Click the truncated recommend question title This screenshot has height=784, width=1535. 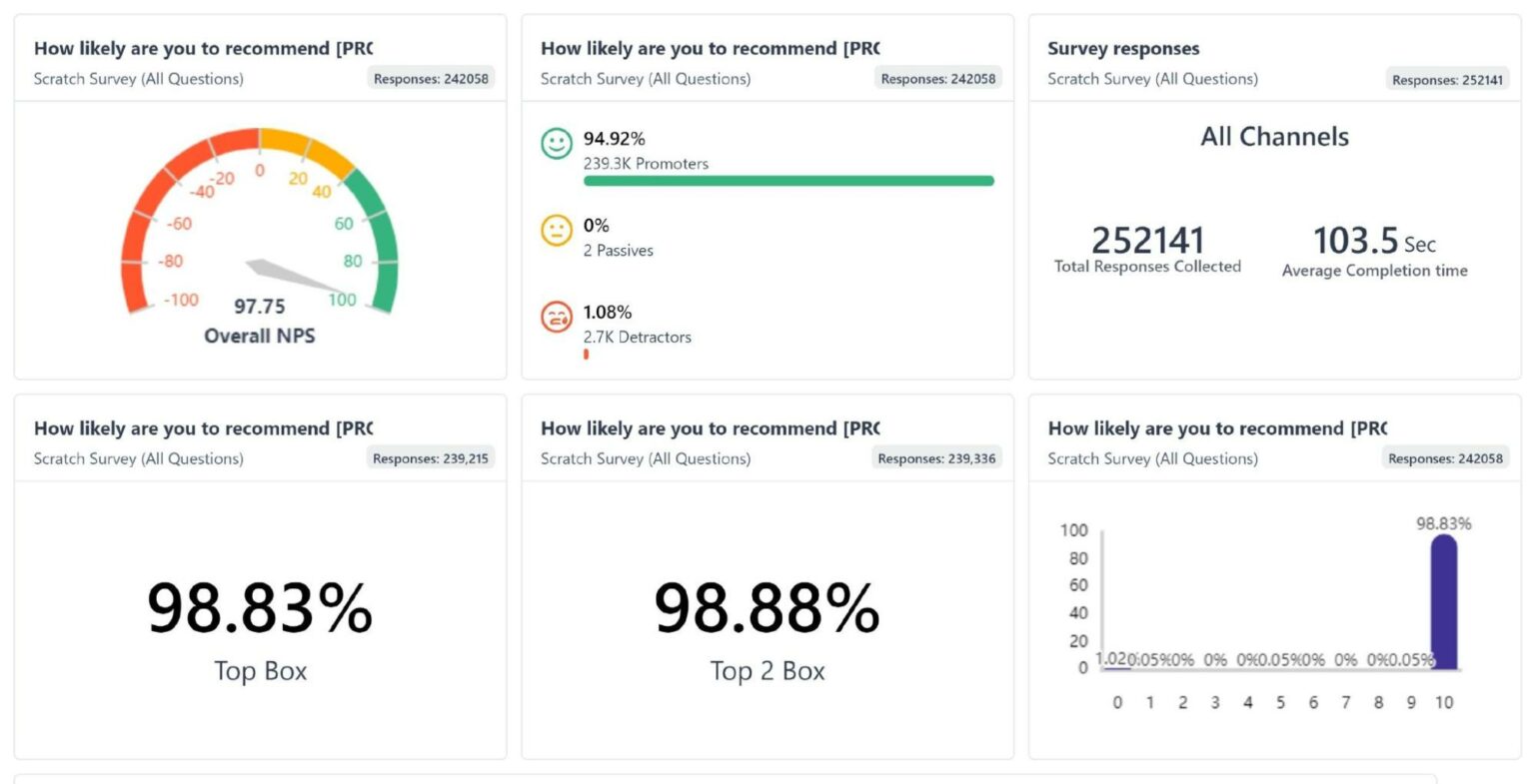tap(204, 48)
